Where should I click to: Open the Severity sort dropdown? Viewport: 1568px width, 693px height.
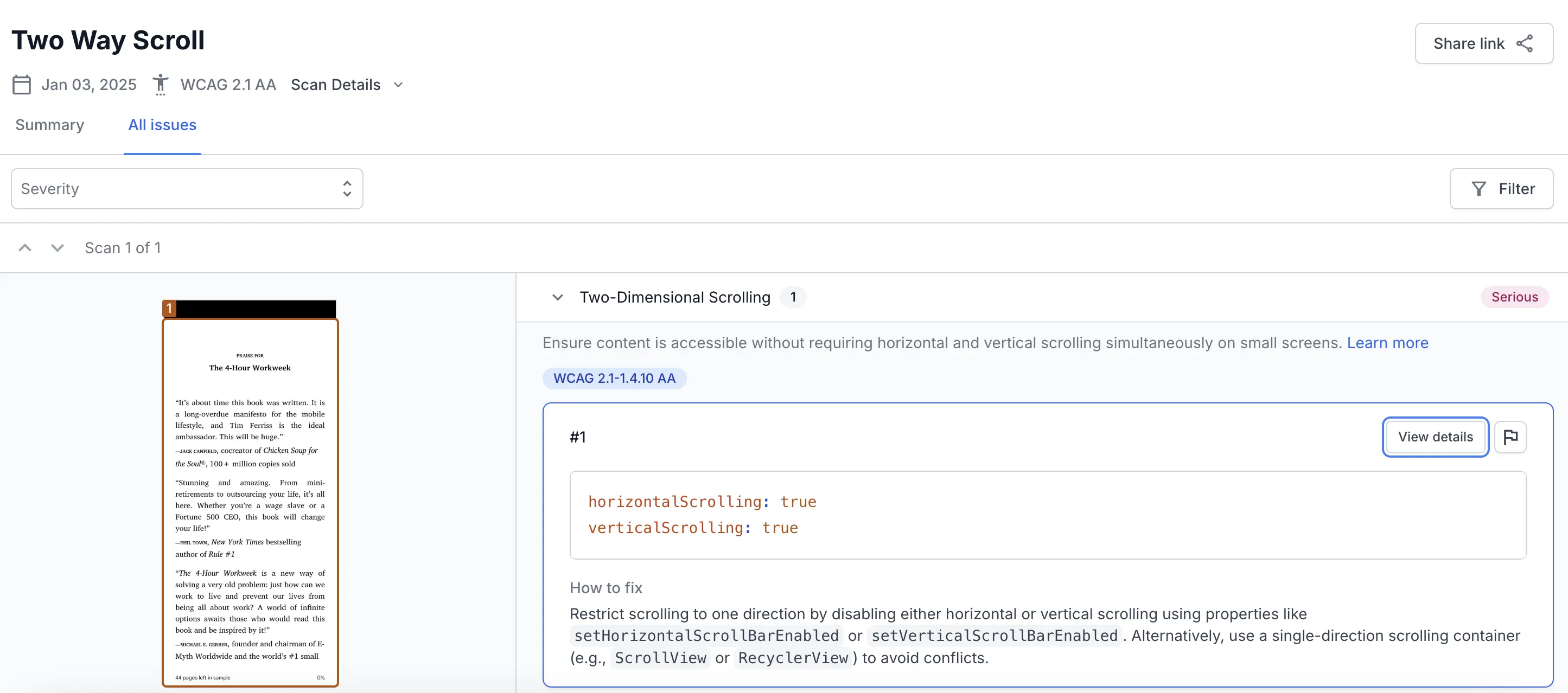[187, 189]
